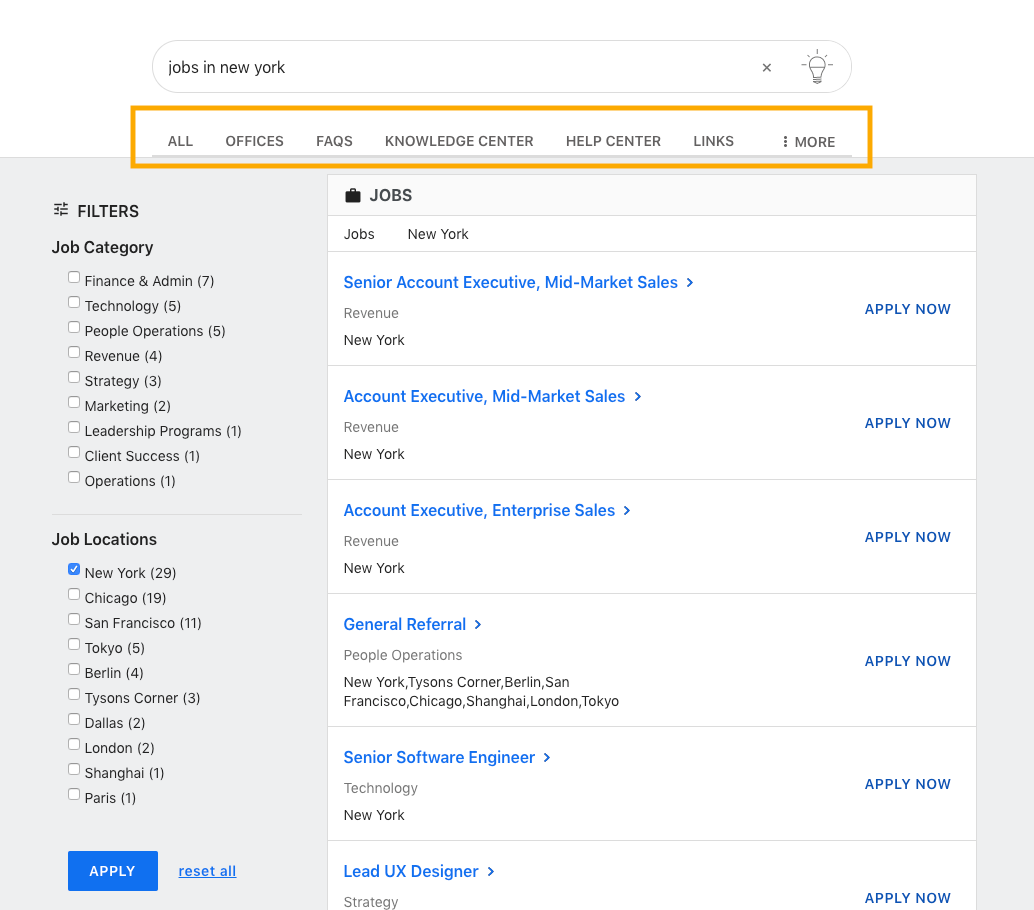Uncheck the New York location filter
The image size is (1034, 910).
(x=74, y=569)
